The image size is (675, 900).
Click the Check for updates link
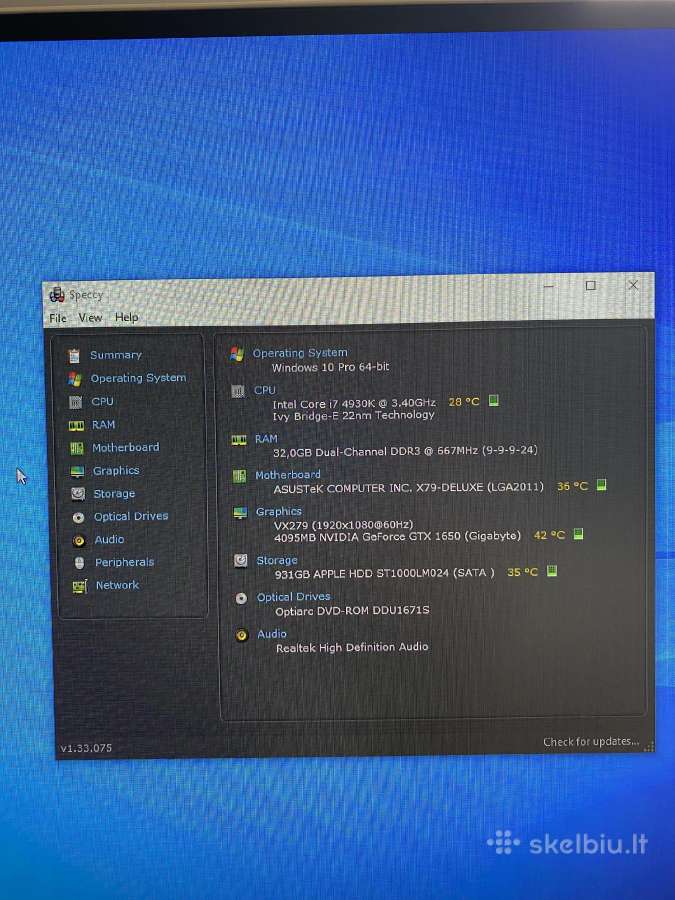click(591, 742)
